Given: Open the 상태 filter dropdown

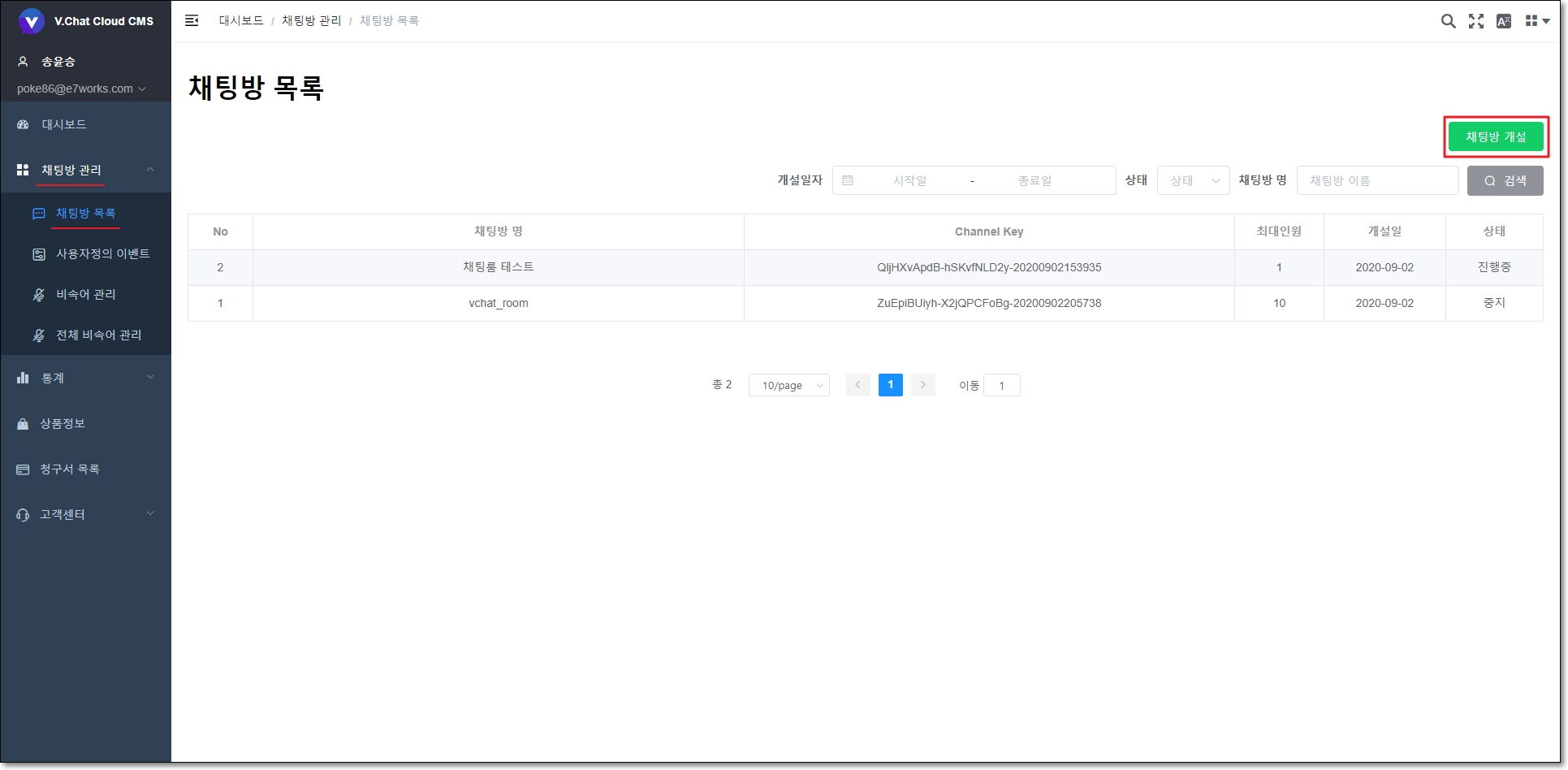Looking at the screenshot, I should (1193, 180).
